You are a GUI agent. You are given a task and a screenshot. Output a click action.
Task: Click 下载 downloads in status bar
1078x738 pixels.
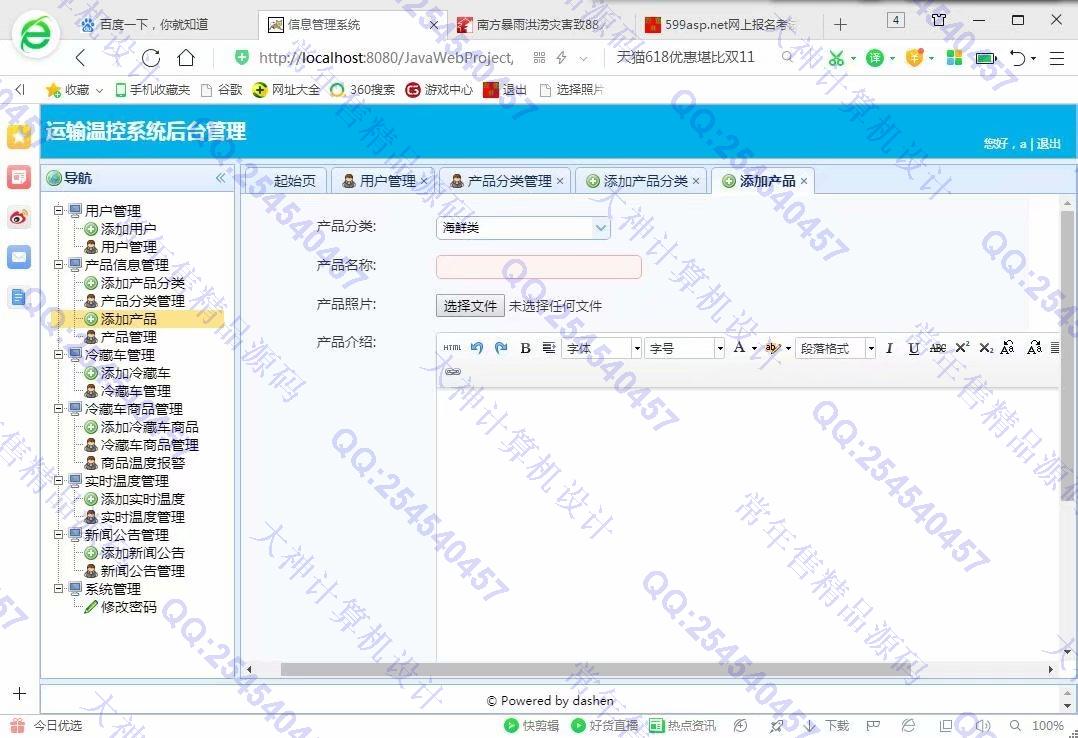point(827,726)
